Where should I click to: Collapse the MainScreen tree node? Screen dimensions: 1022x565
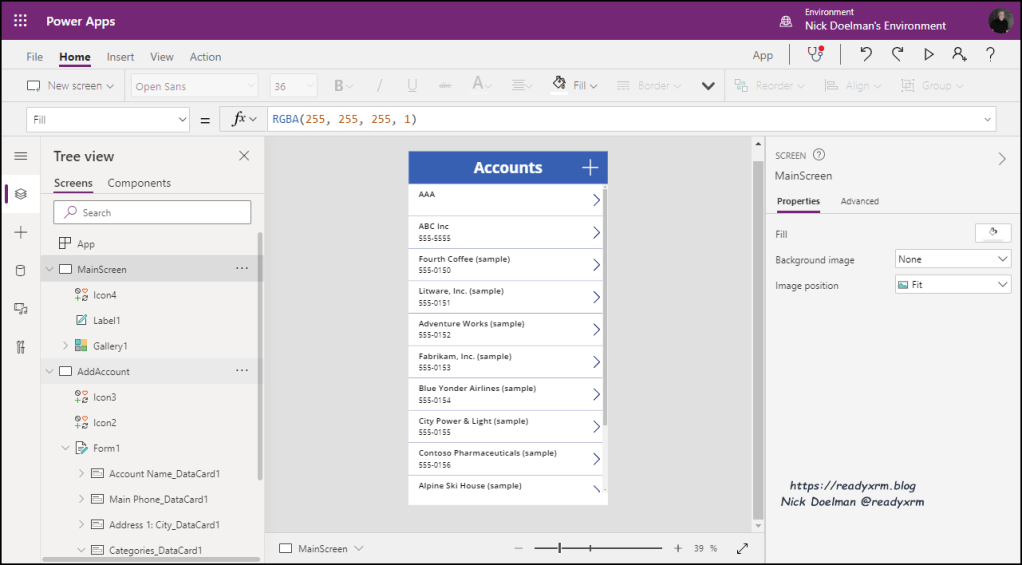(x=49, y=270)
